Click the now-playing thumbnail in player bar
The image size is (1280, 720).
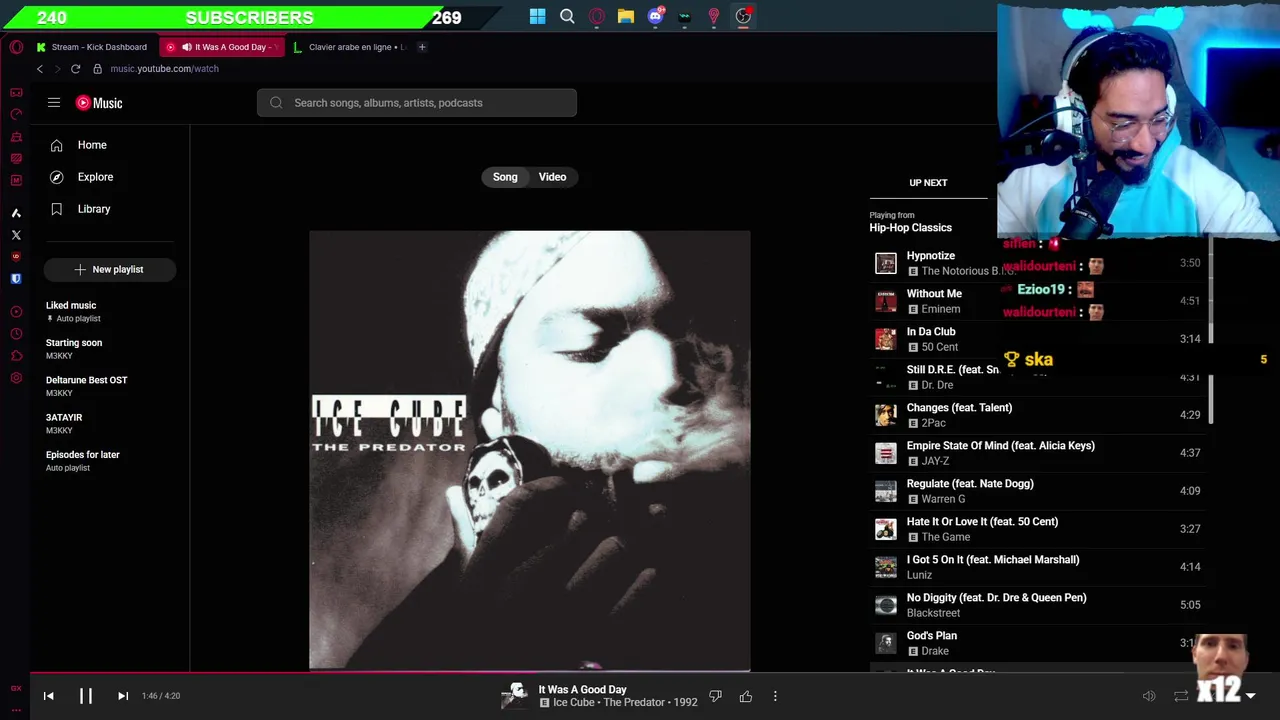515,696
